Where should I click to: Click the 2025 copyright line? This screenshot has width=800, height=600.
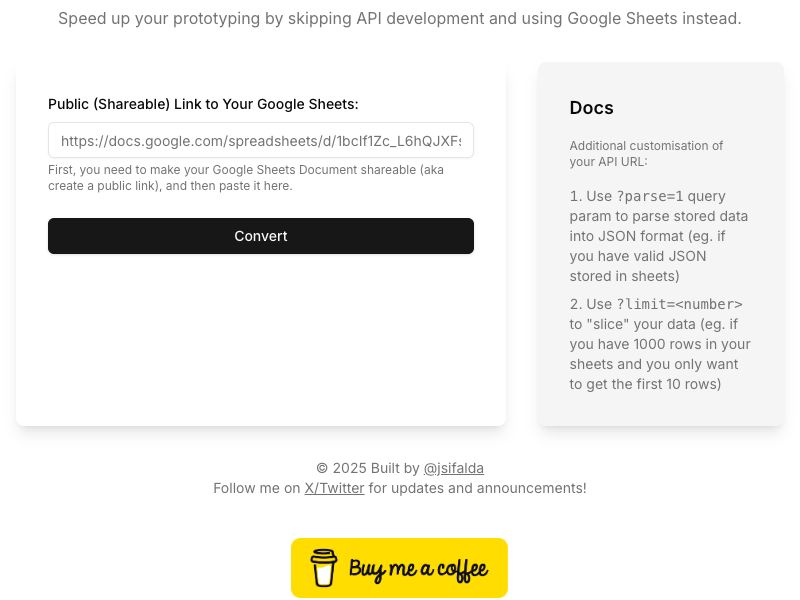[400, 468]
